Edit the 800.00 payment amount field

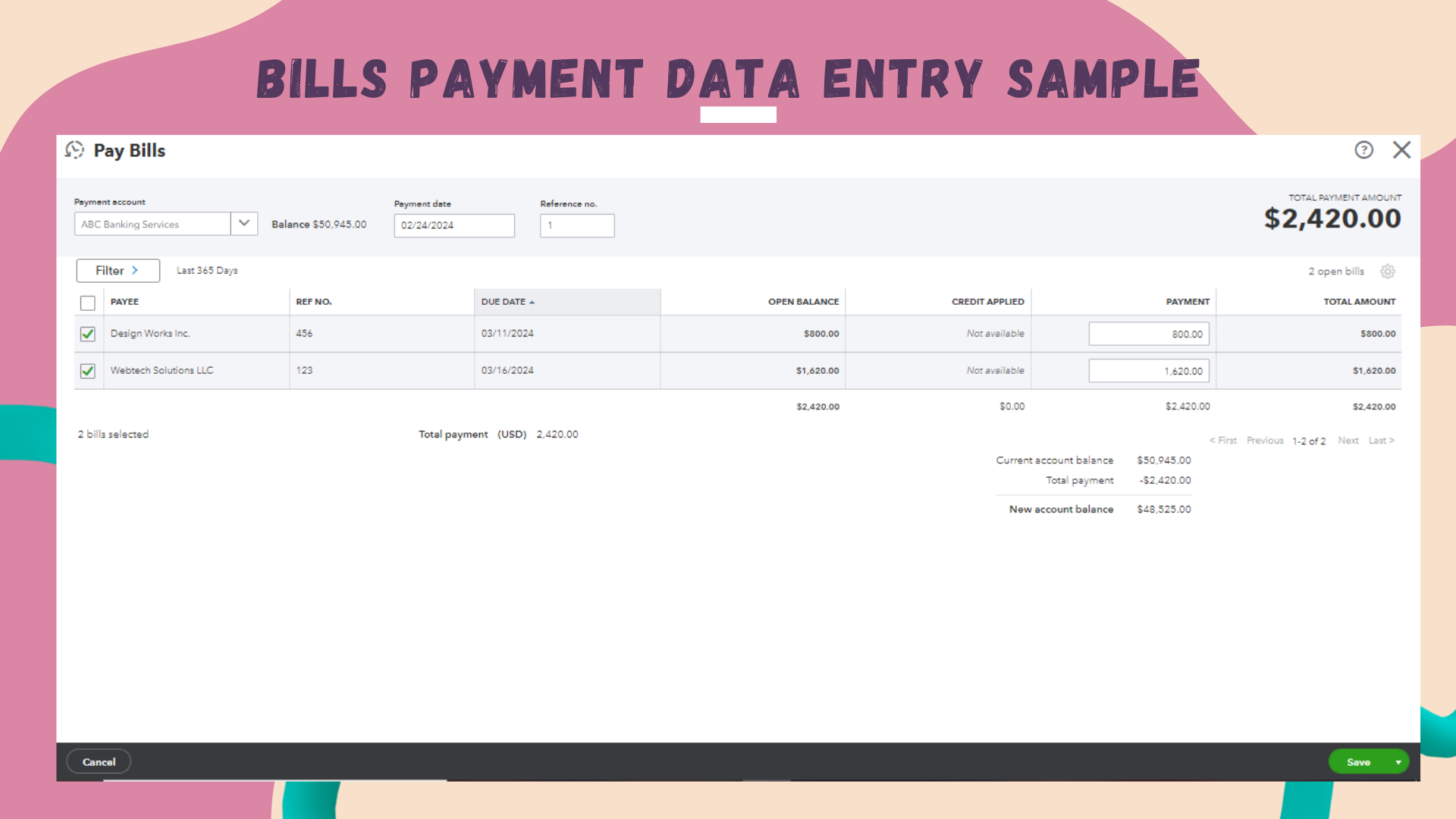click(1148, 334)
